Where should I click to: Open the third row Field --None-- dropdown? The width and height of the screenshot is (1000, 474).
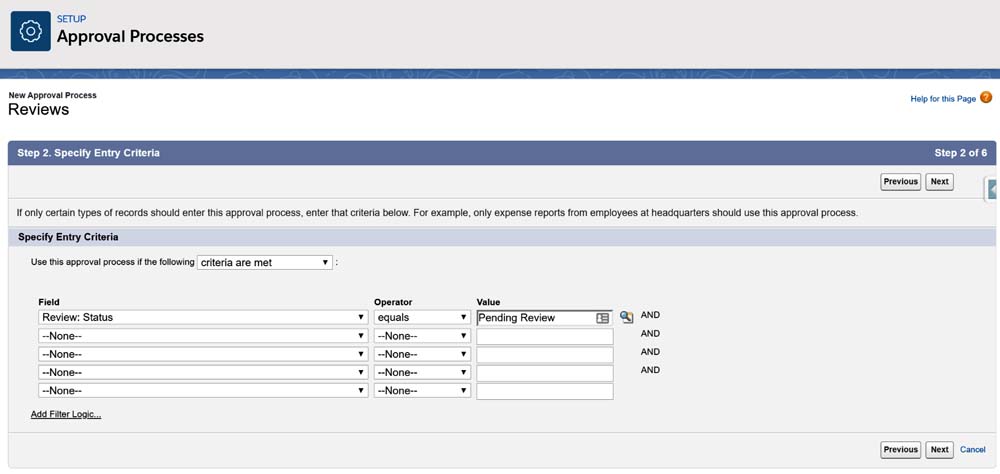[x=203, y=354]
